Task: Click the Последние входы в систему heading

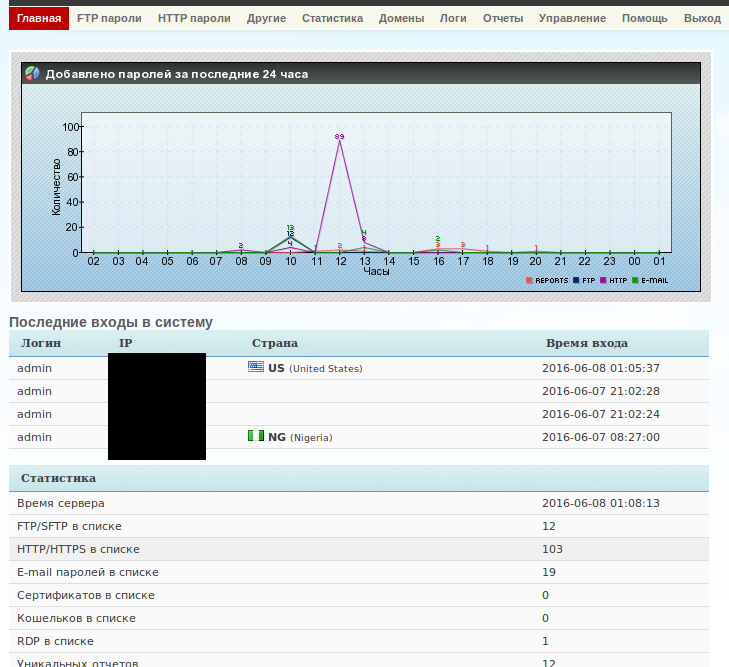Action: tap(111, 322)
